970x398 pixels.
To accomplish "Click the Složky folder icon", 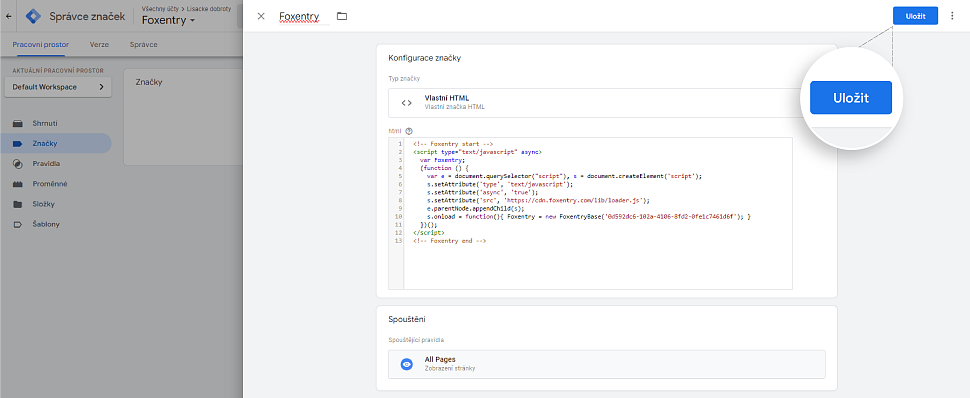I will (x=17, y=204).
